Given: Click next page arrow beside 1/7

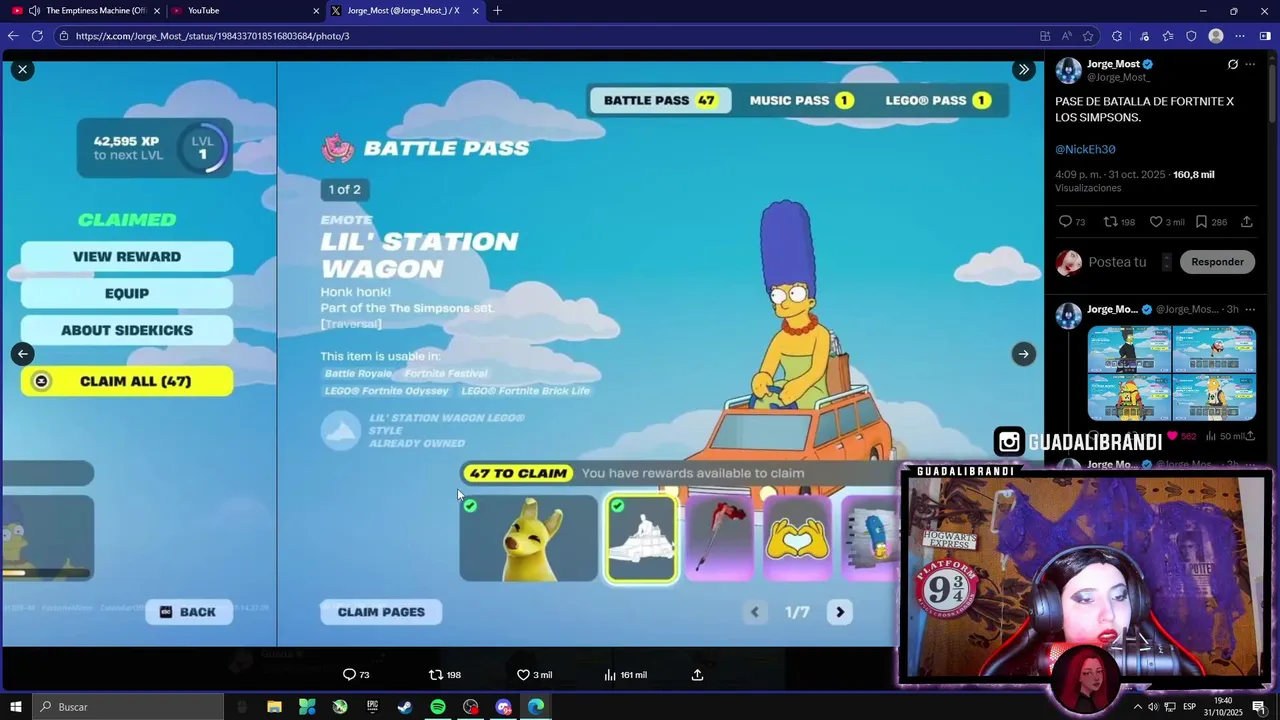Looking at the screenshot, I should pyautogui.click(x=840, y=612).
